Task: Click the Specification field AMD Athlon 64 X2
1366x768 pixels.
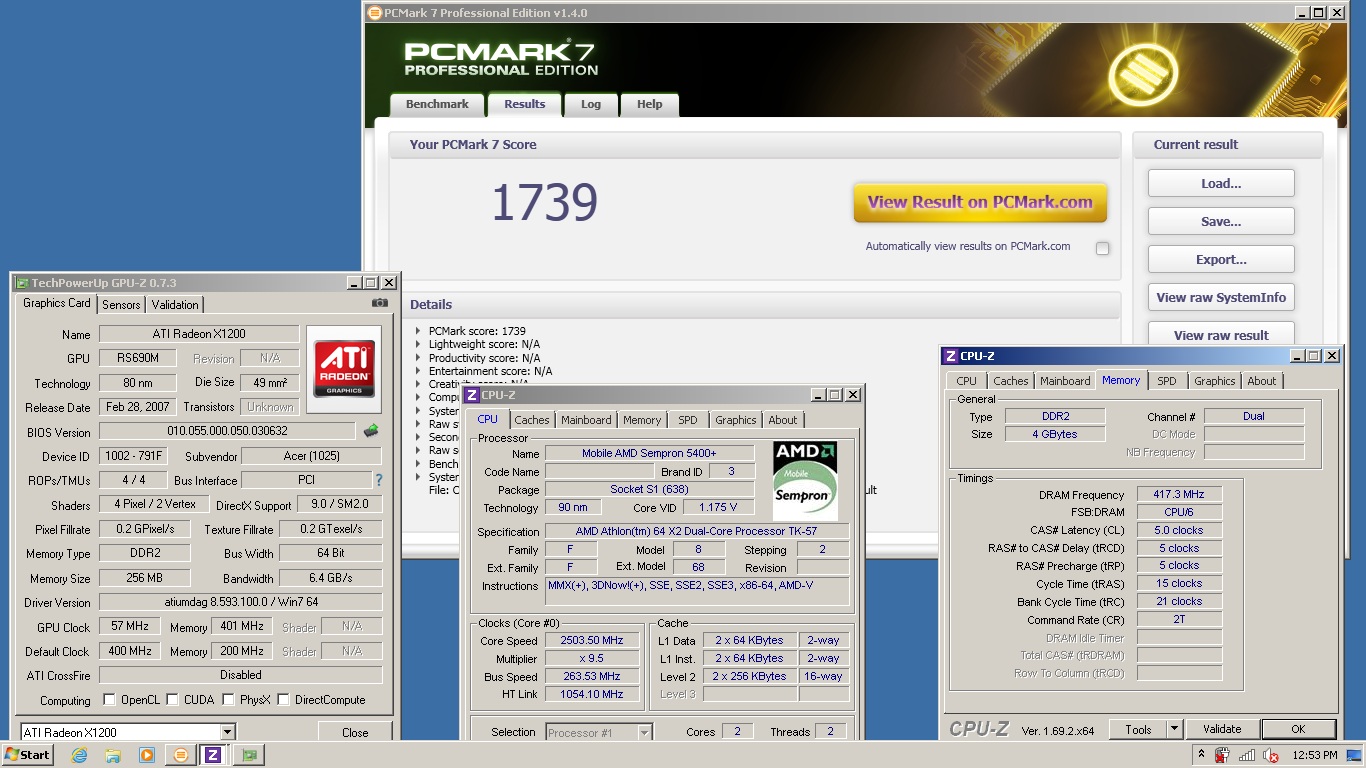Action: tap(696, 531)
